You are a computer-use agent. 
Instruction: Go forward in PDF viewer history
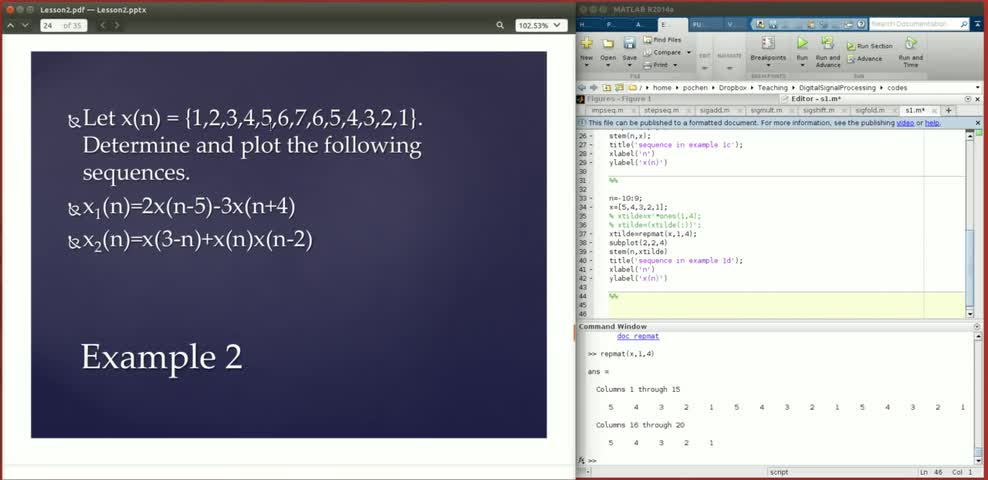[x=117, y=25]
